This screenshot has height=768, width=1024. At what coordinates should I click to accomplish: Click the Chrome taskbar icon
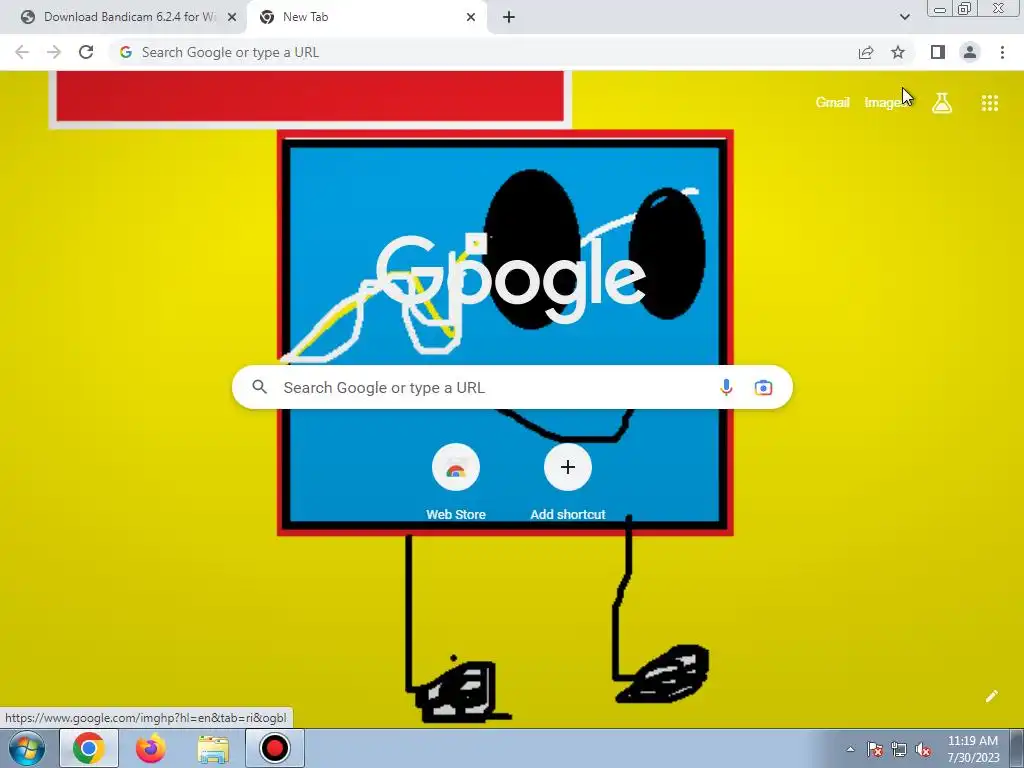tap(89, 748)
